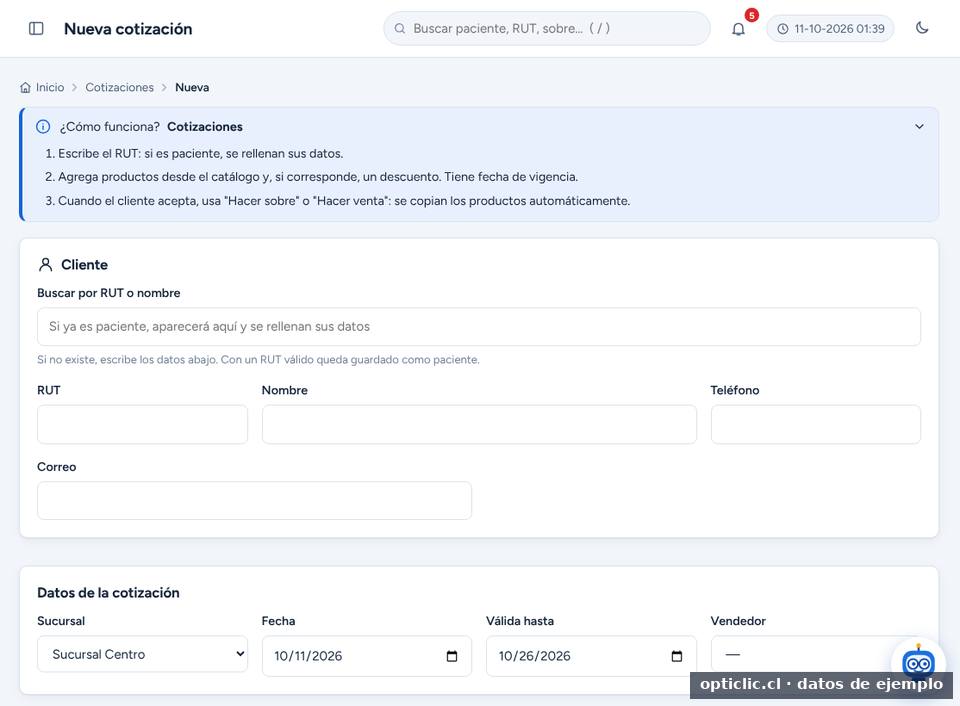Screen dimensions: 960x706
Task: Focus the global patient search box
Action: [x=547, y=29]
